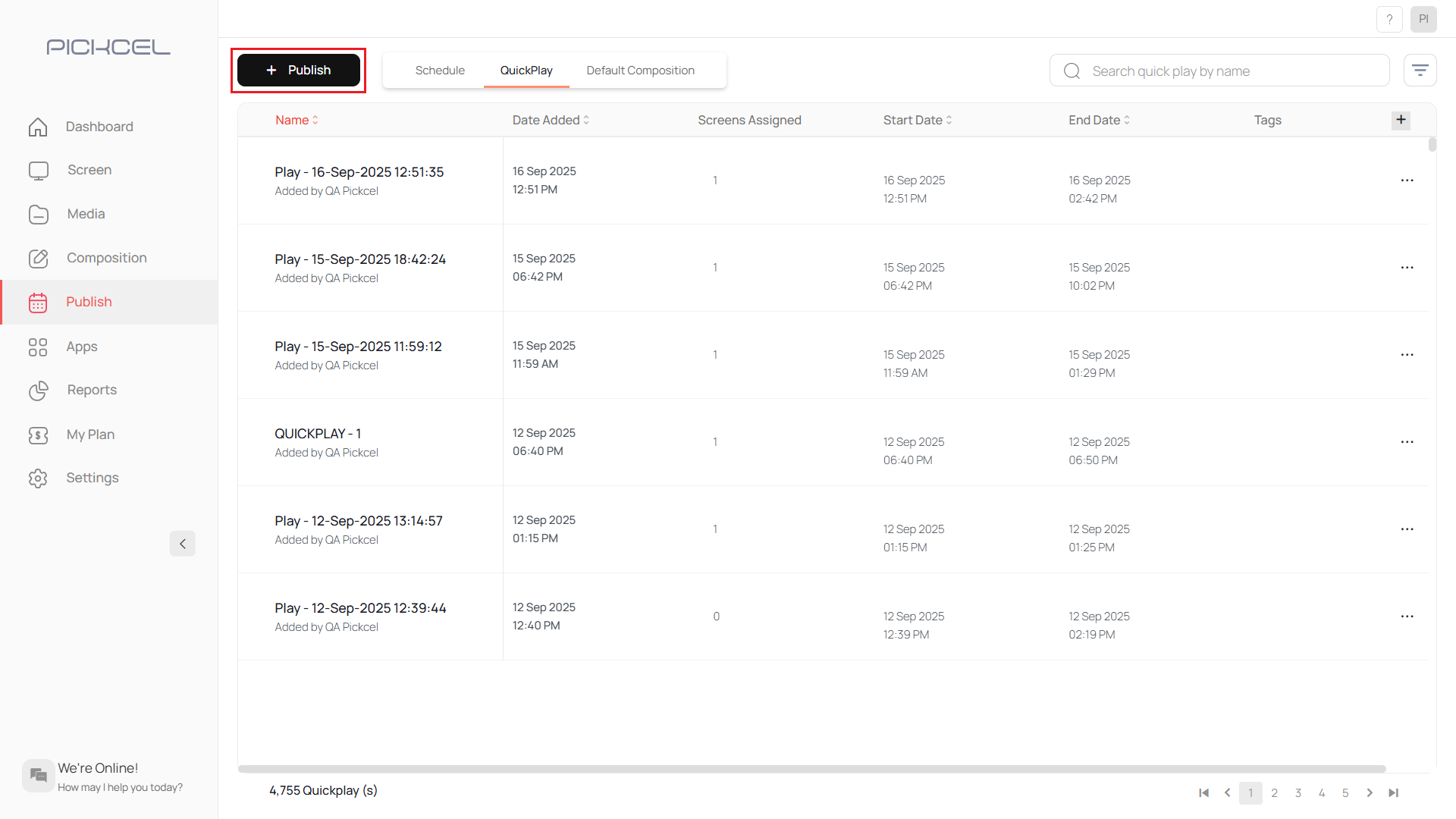Switch to the Schedule tab
The image size is (1456, 819).
pyautogui.click(x=440, y=71)
